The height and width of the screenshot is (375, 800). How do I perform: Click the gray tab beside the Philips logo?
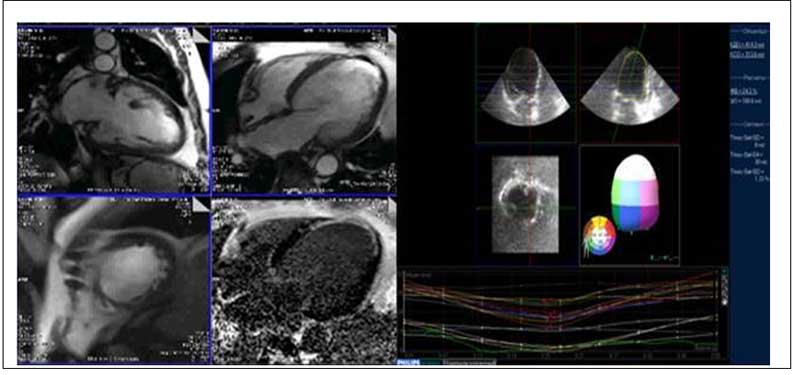click(x=469, y=363)
